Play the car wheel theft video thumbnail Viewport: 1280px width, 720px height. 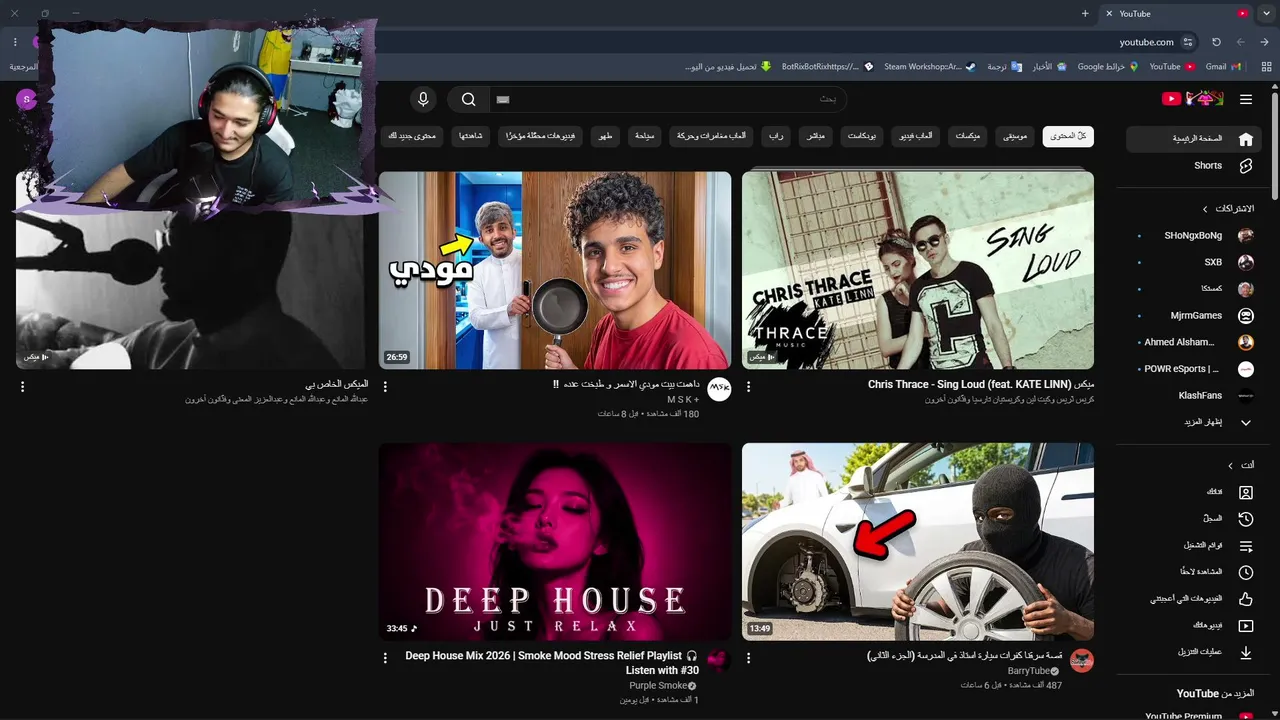[x=918, y=542]
